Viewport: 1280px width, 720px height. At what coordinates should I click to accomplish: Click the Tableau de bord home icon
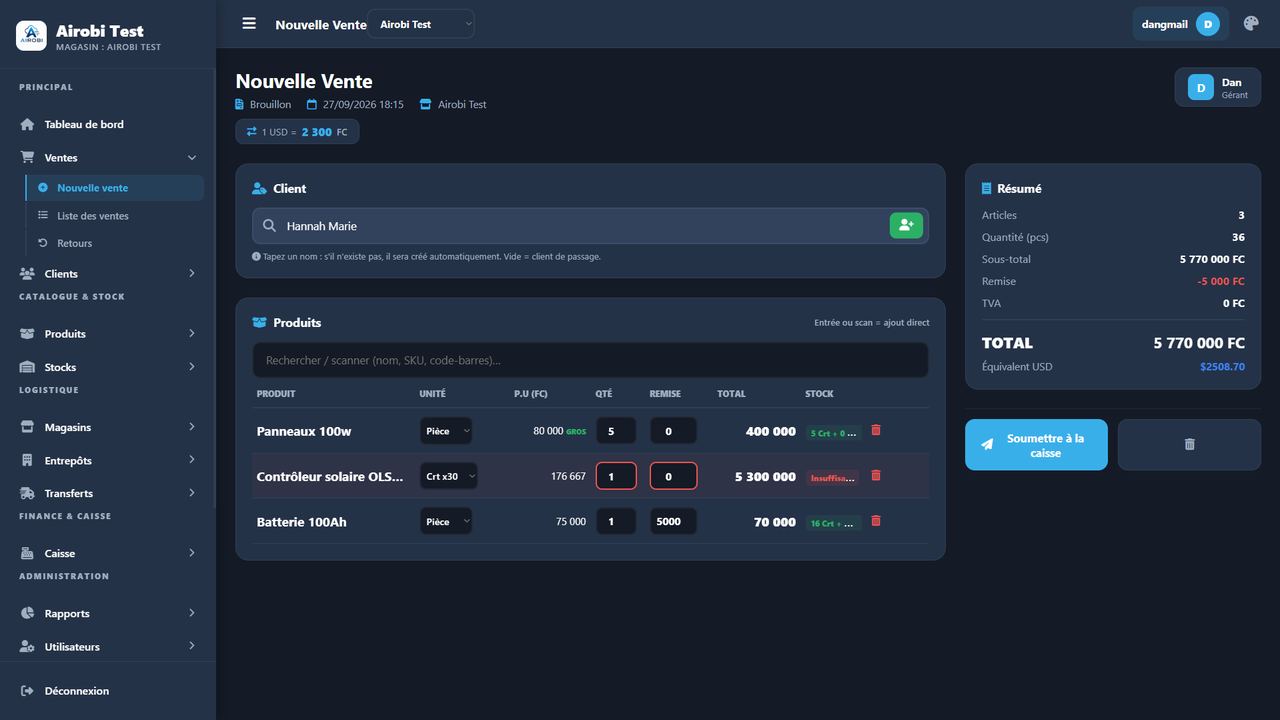28,124
